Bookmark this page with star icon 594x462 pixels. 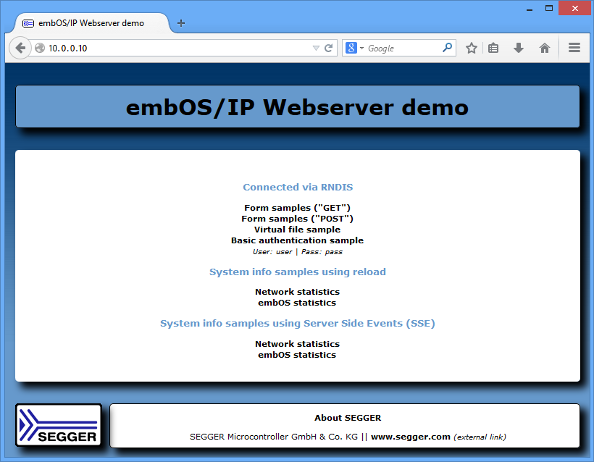pos(471,48)
